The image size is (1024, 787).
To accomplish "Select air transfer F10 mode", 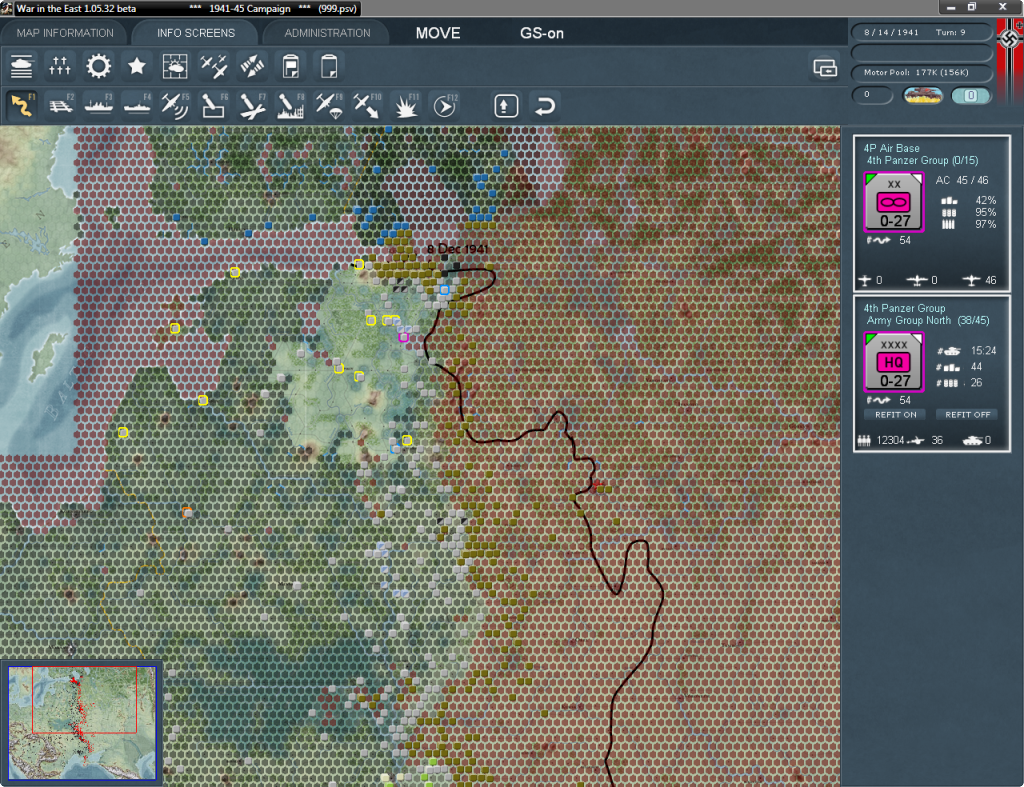I will (x=367, y=105).
